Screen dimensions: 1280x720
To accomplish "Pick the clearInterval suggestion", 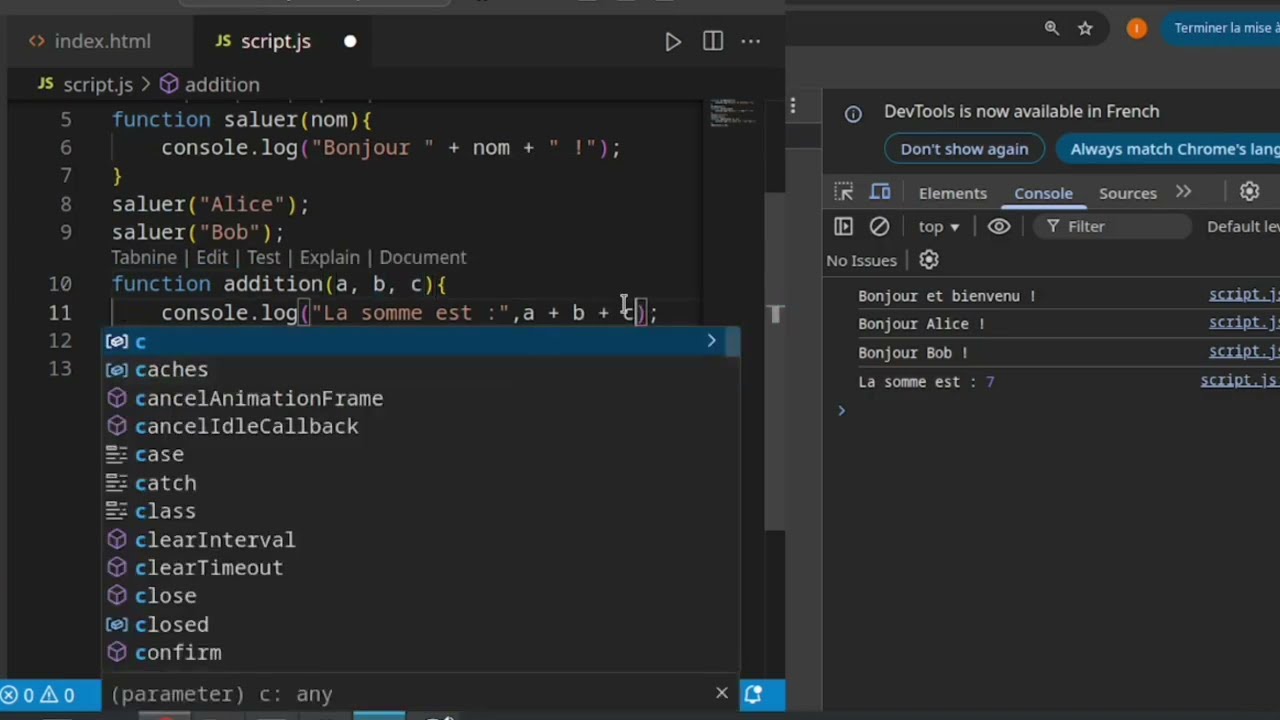I will pos(421,539).
